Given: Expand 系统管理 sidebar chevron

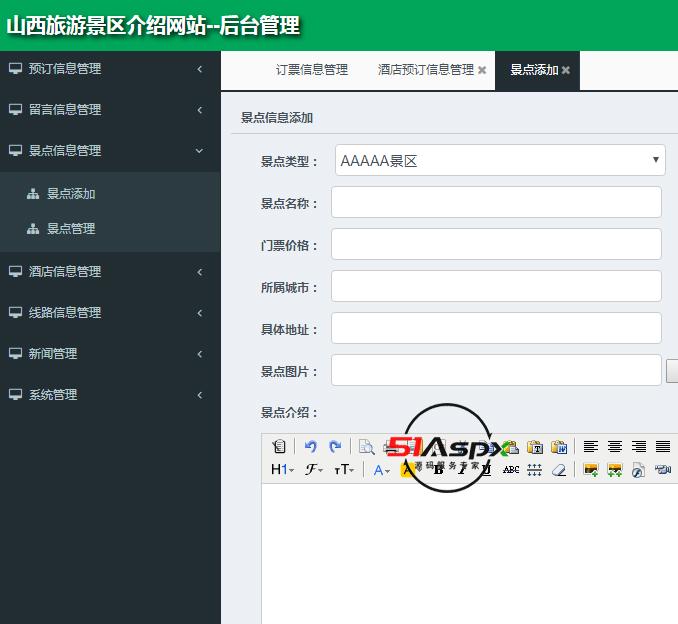Looking at the screenshot, I should click(x=199, y=395).
